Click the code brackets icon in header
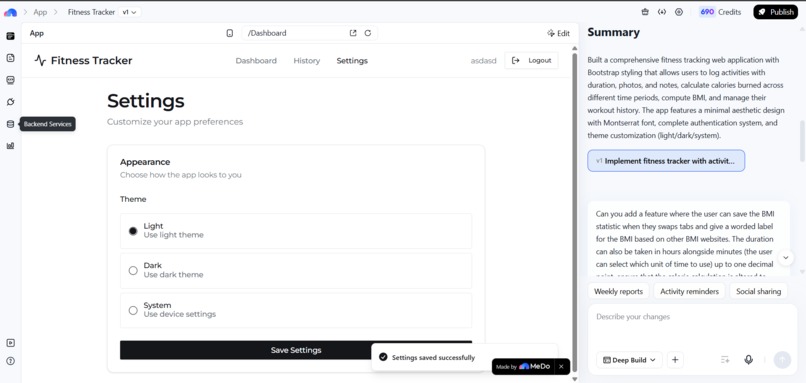 tap(662, 12)
